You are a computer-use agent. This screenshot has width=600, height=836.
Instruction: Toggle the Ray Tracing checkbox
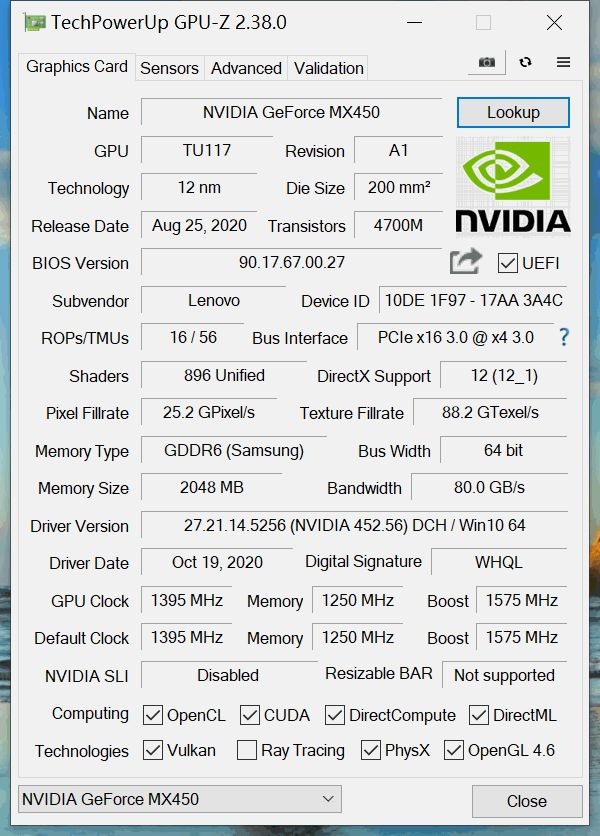tap(247, 750)
